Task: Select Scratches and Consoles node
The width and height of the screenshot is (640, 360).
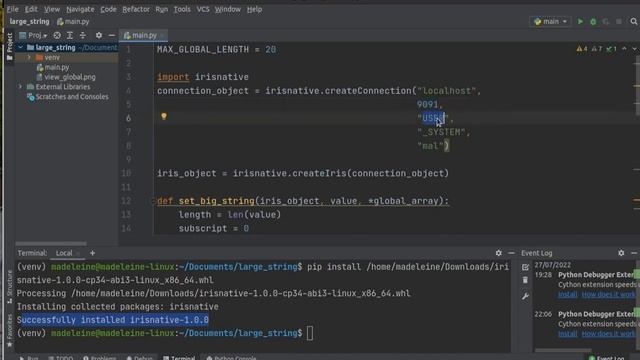Action: click(x=68, y=97)
